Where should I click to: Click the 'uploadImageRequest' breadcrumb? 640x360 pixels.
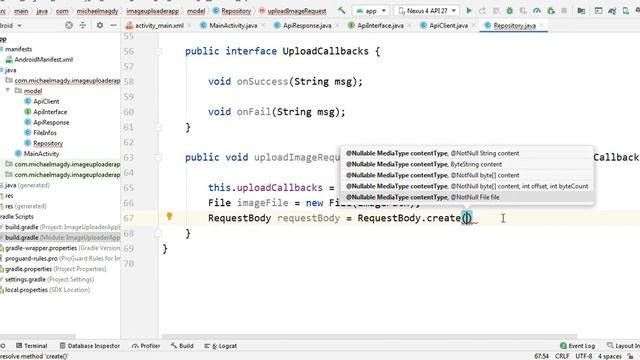[x=292, y=11]
